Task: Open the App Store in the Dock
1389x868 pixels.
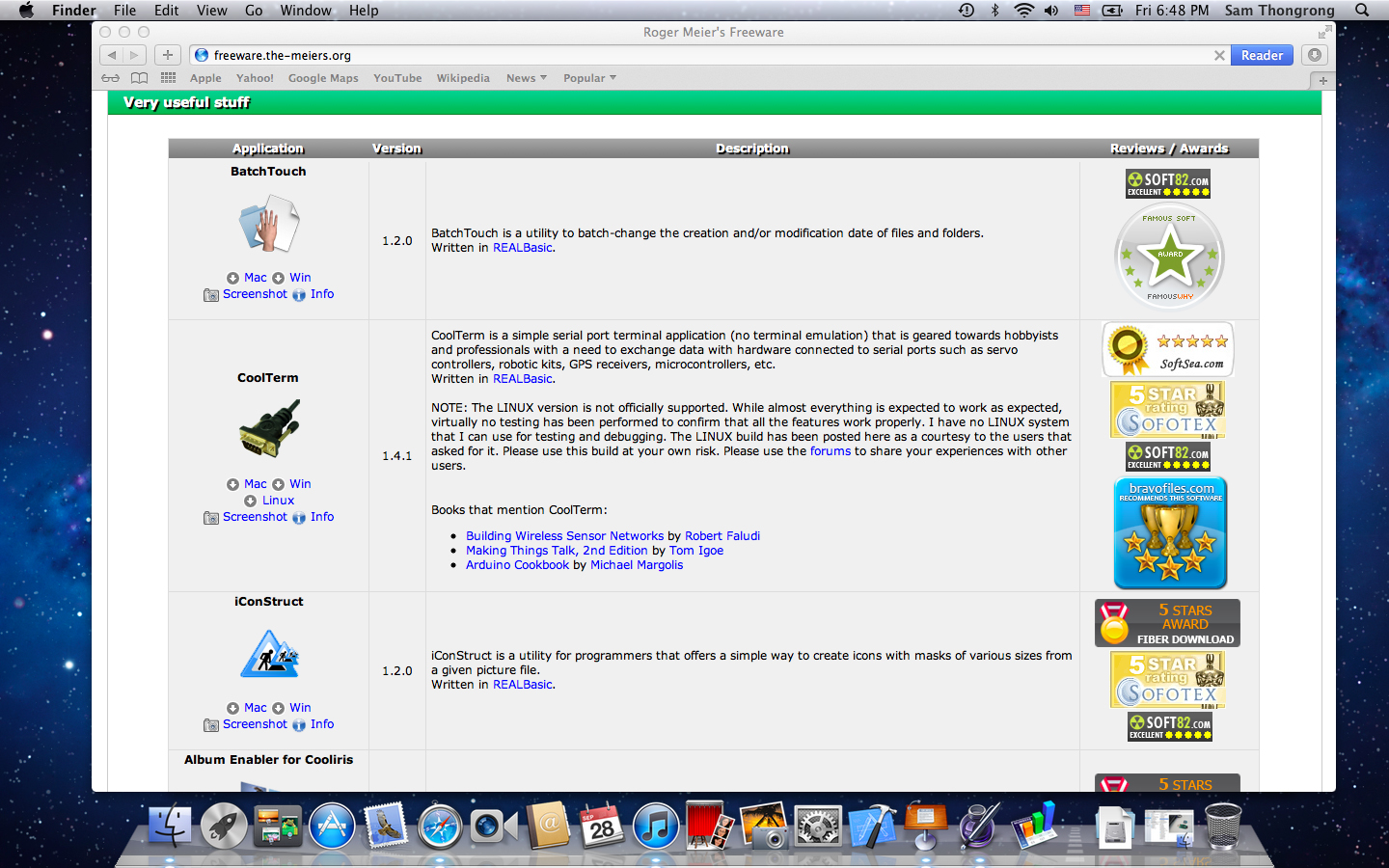Action: 332,827
